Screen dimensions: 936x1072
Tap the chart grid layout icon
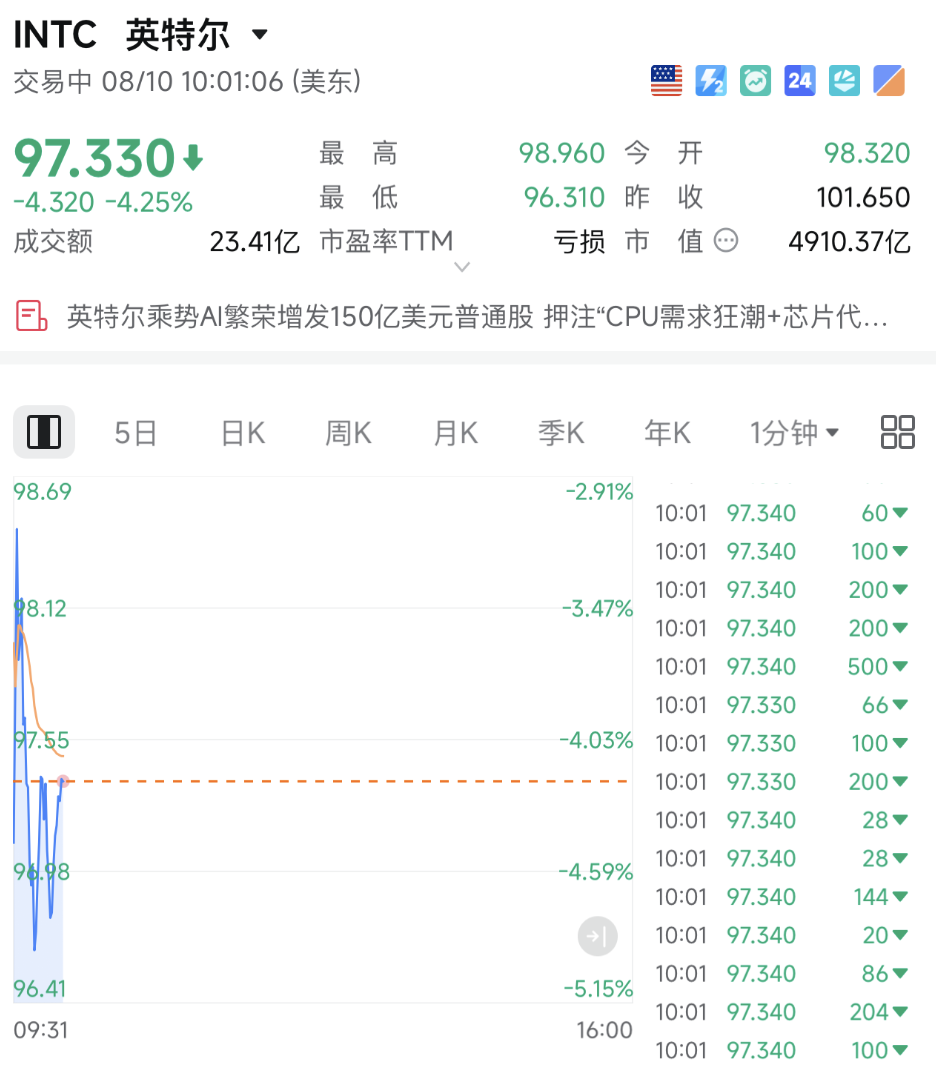pos(898,432)
